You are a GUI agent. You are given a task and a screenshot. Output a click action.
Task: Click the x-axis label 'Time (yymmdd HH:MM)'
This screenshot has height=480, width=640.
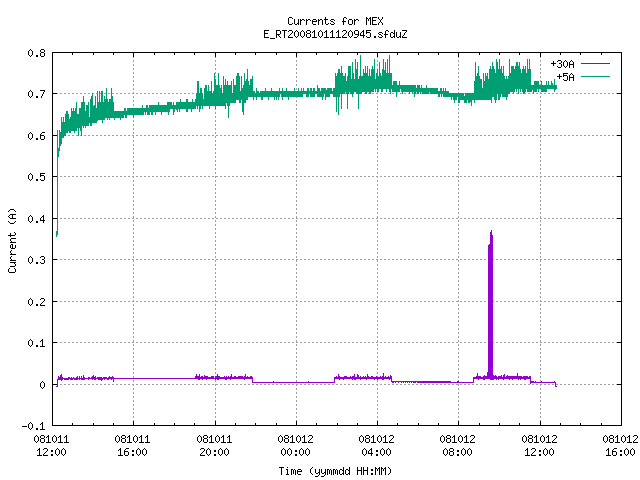(335, 471)
